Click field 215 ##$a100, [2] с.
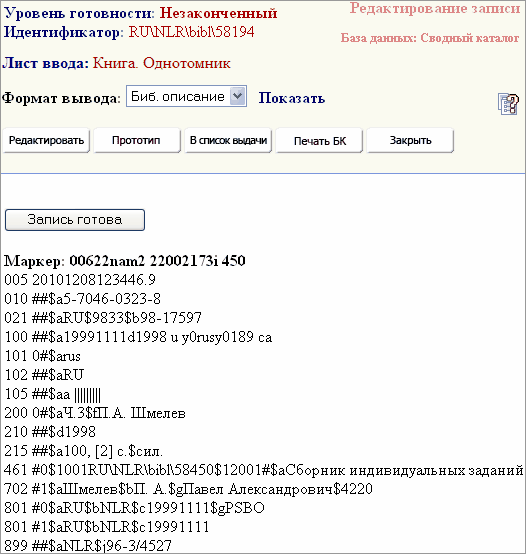Viewport: 526px width, 556px height. (x=83, y=451)
